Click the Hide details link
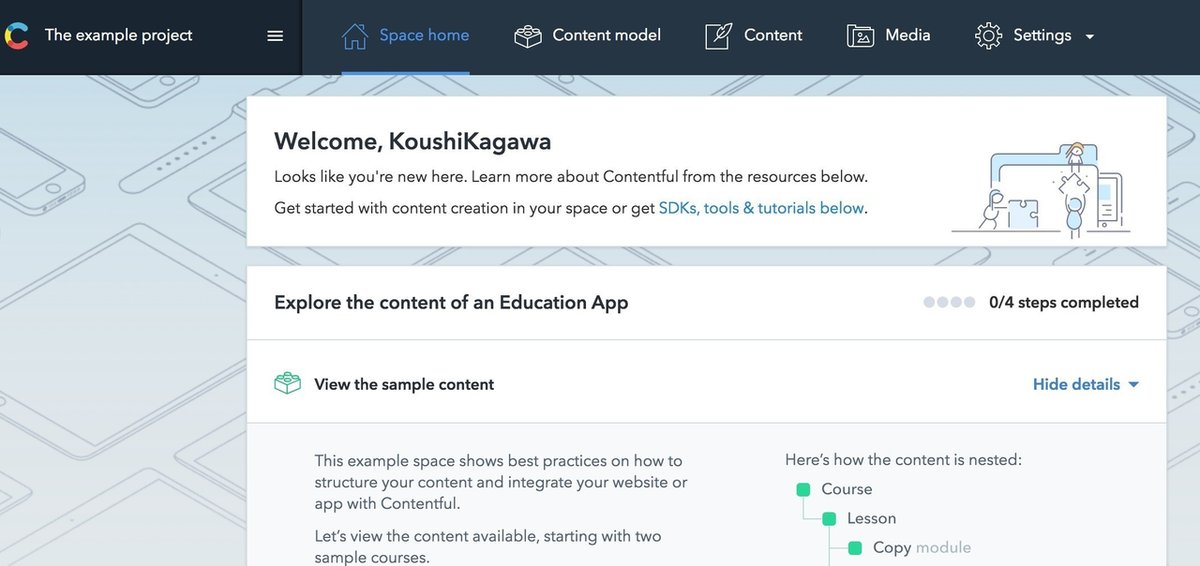Viewport: 1200px width, 566px height. tap(1076, 384)
